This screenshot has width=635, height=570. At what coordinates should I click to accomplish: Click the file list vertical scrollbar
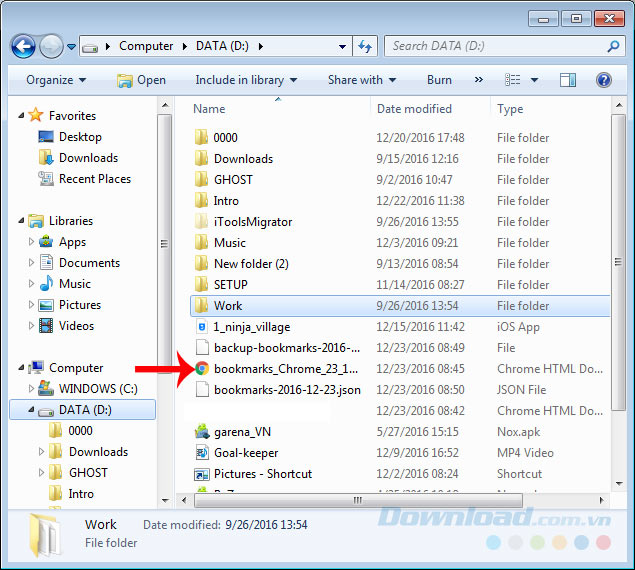618,263
